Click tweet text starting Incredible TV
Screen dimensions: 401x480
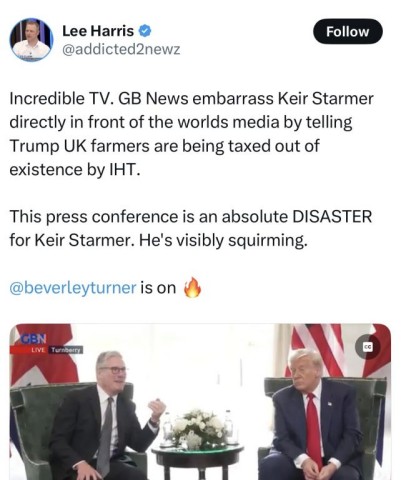click(x=192, y=134)
